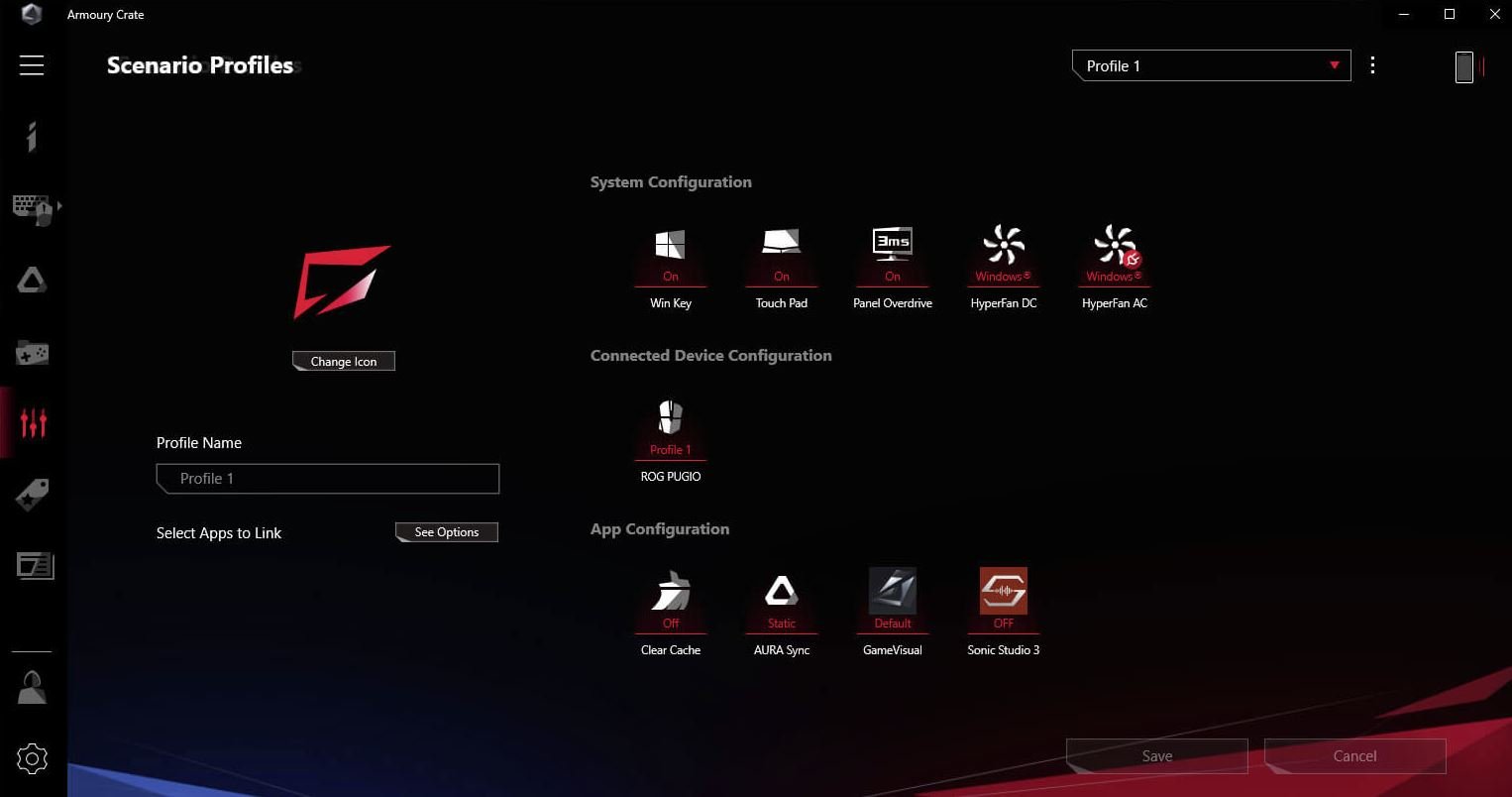Click the Profile Name label

point(199,443)
